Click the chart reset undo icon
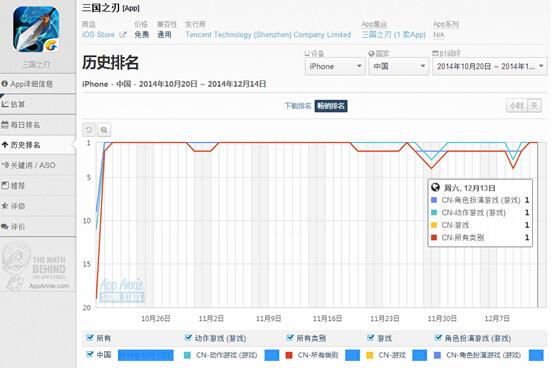The width and height of the screenshot is (553, 368). (x=89, y=130)
